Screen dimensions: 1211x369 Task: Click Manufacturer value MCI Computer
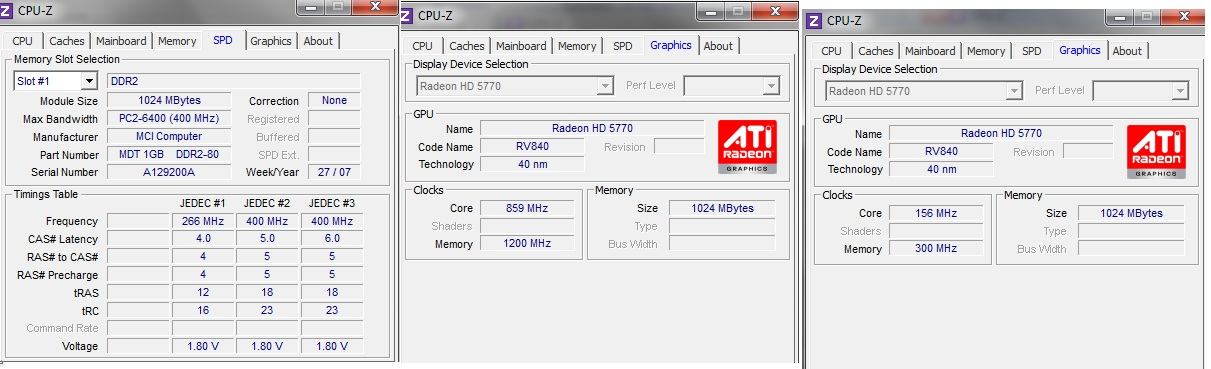[169, 136]
